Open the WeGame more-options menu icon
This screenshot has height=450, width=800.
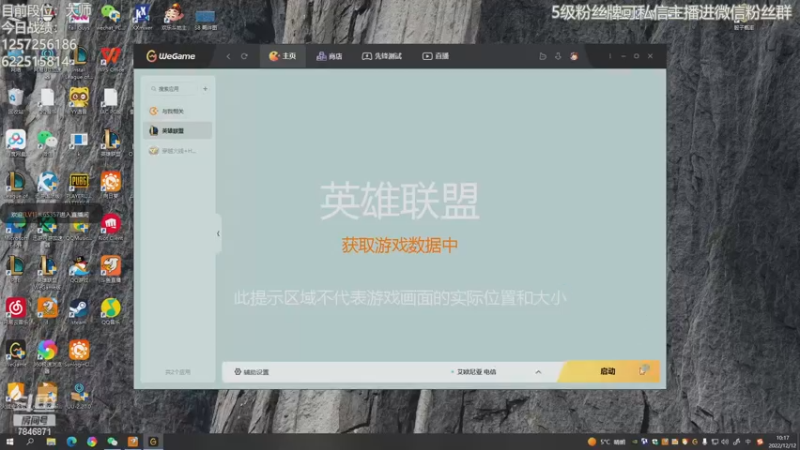click(x=610, y=56)
